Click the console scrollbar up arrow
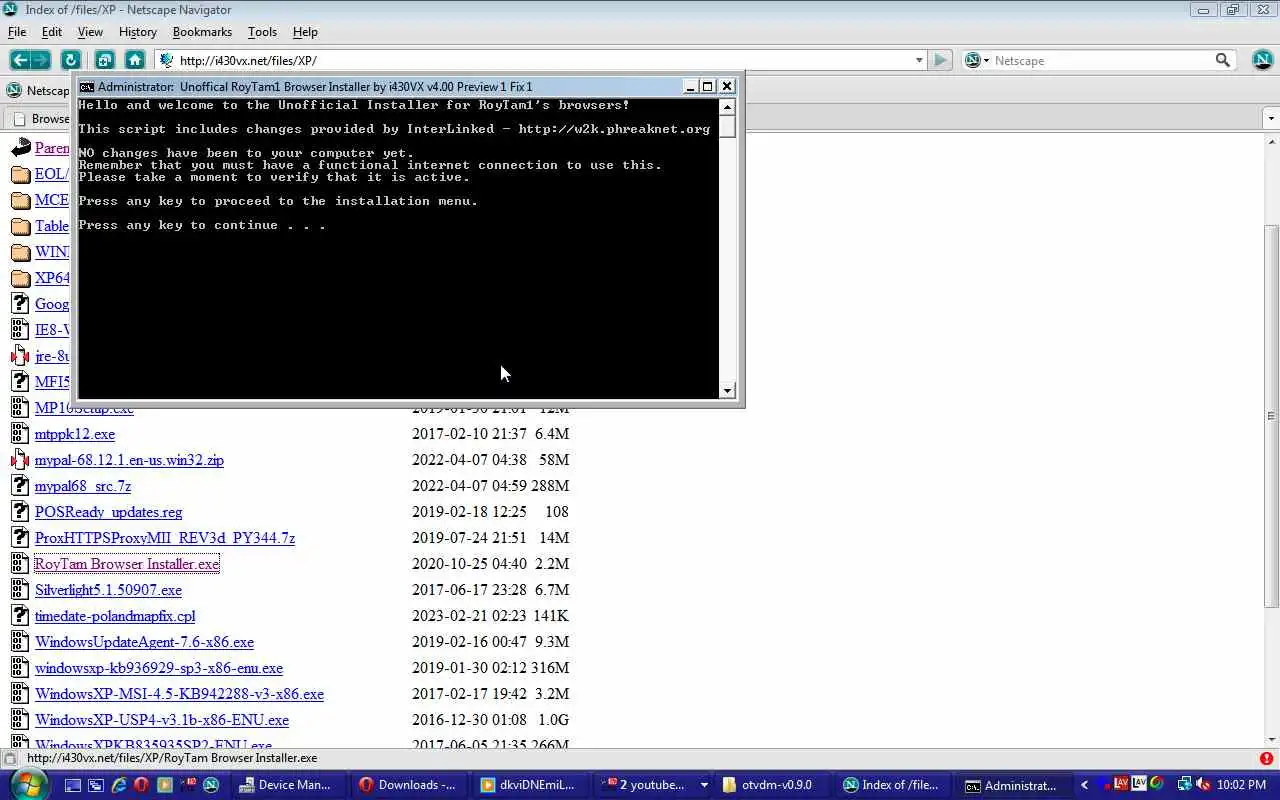 point(727,107)
